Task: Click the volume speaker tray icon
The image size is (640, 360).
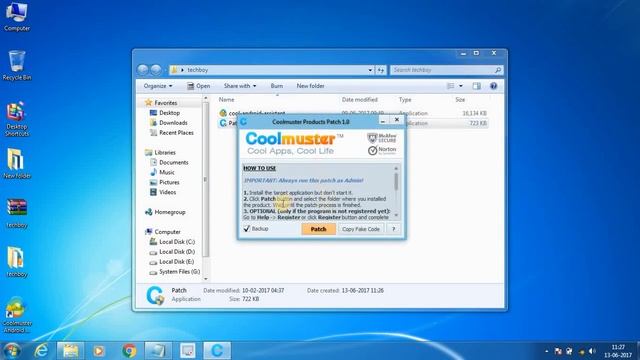Action: click(592, 351)
